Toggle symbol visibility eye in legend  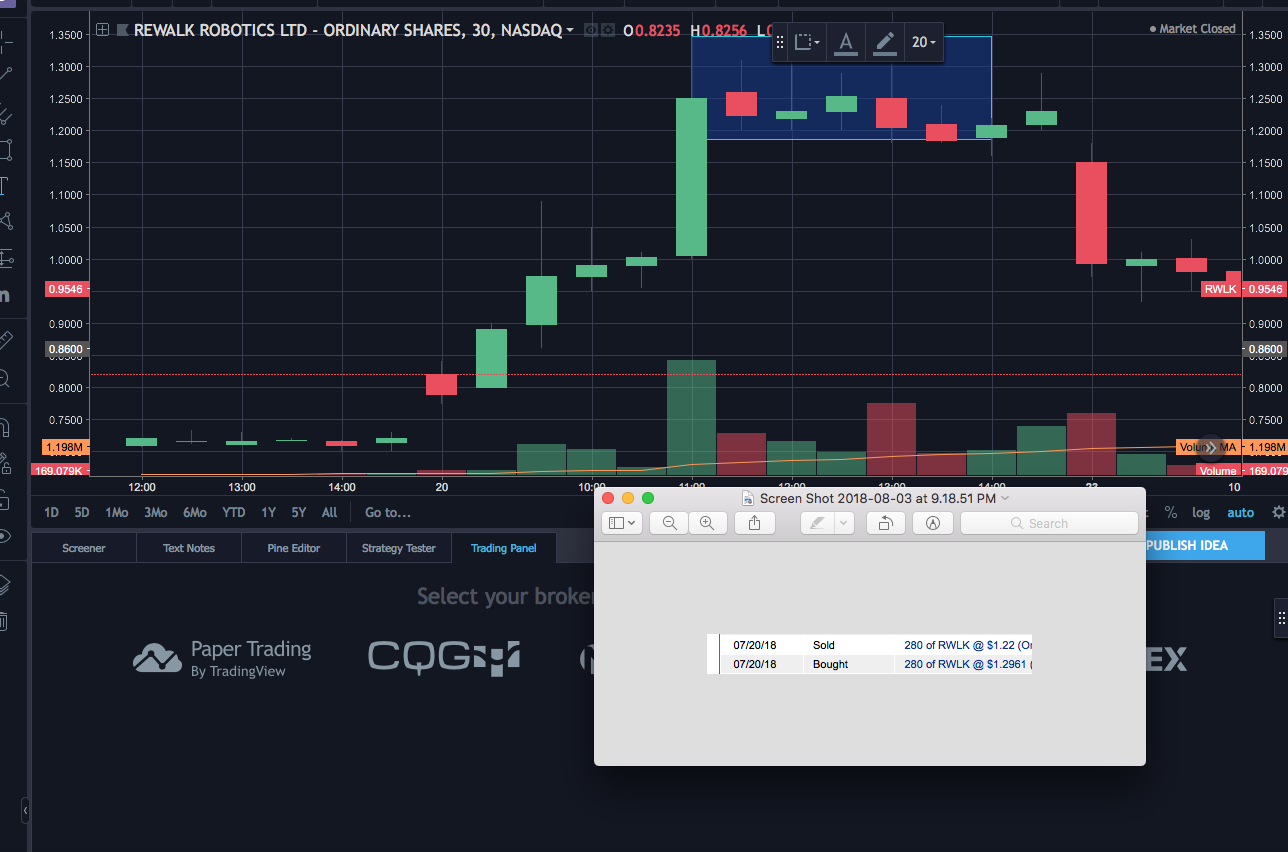[590, 31]
